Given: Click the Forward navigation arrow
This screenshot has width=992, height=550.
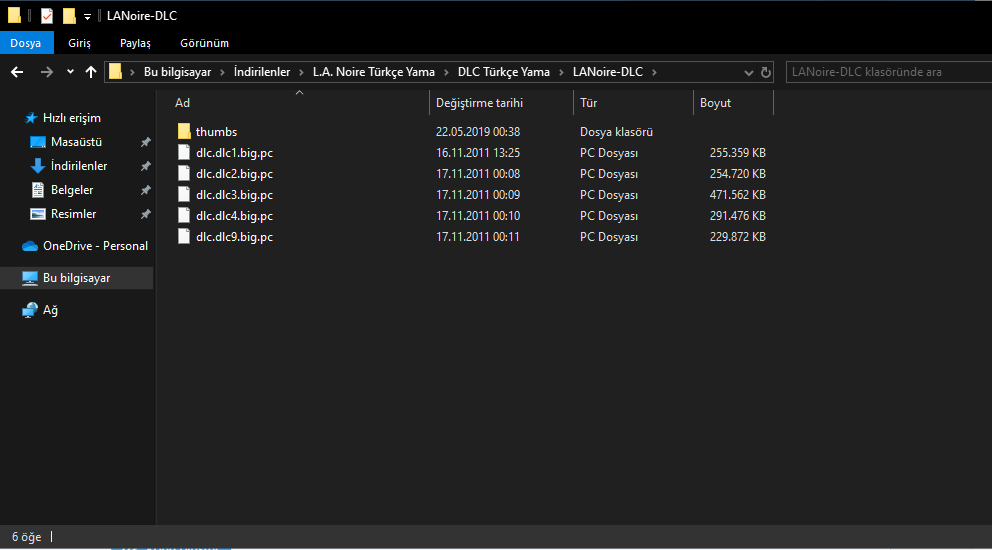Looking at the screenshot, I should click(46, 72).
